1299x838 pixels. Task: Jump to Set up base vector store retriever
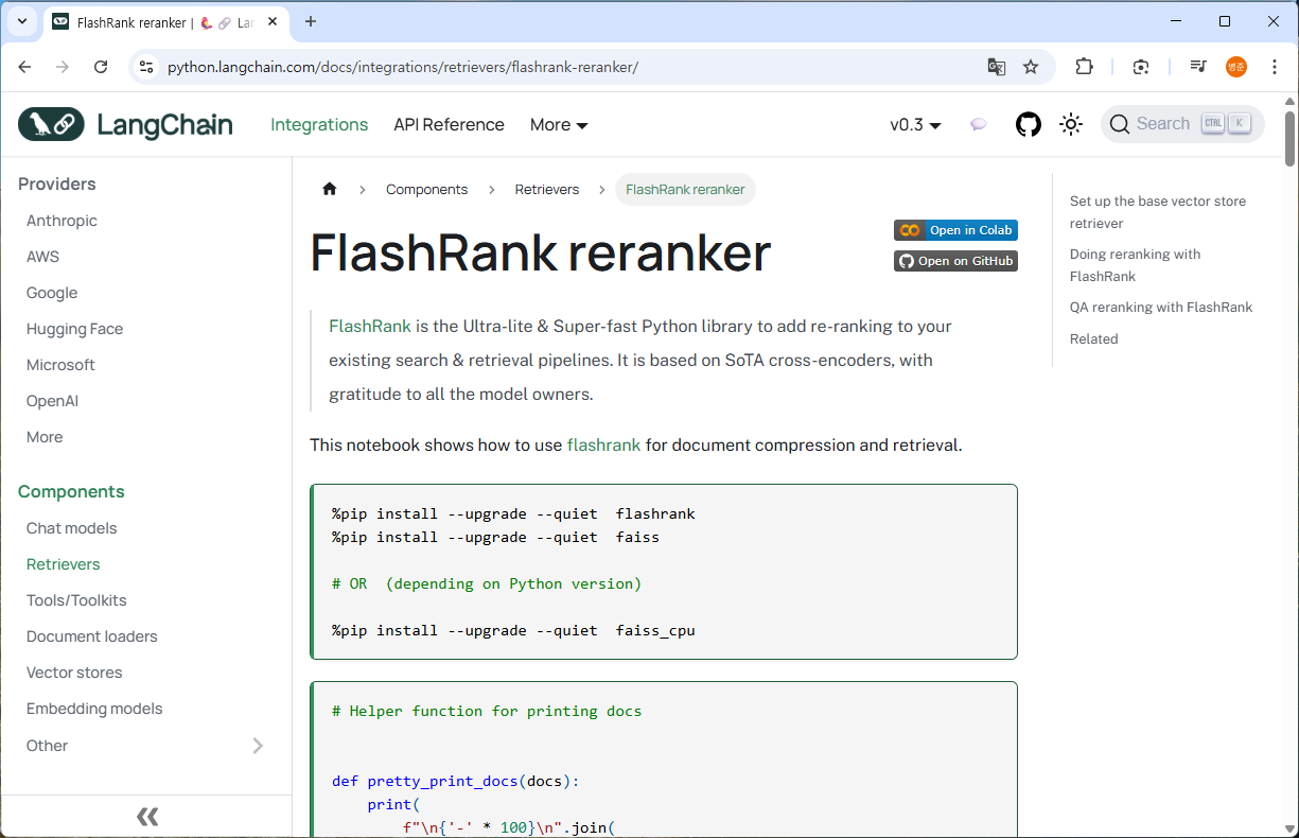[x=1158, y=212]
